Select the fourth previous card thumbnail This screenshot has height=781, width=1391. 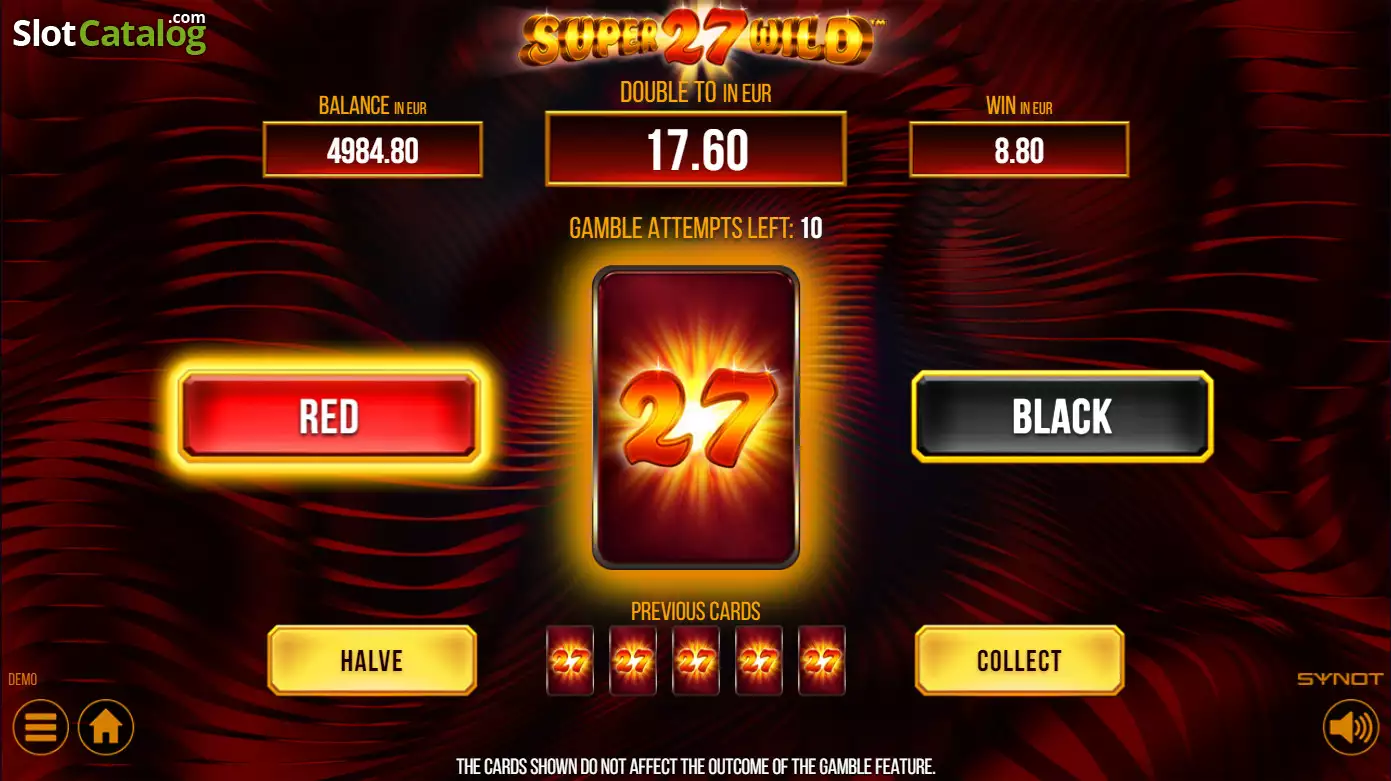tap(759, 660)
